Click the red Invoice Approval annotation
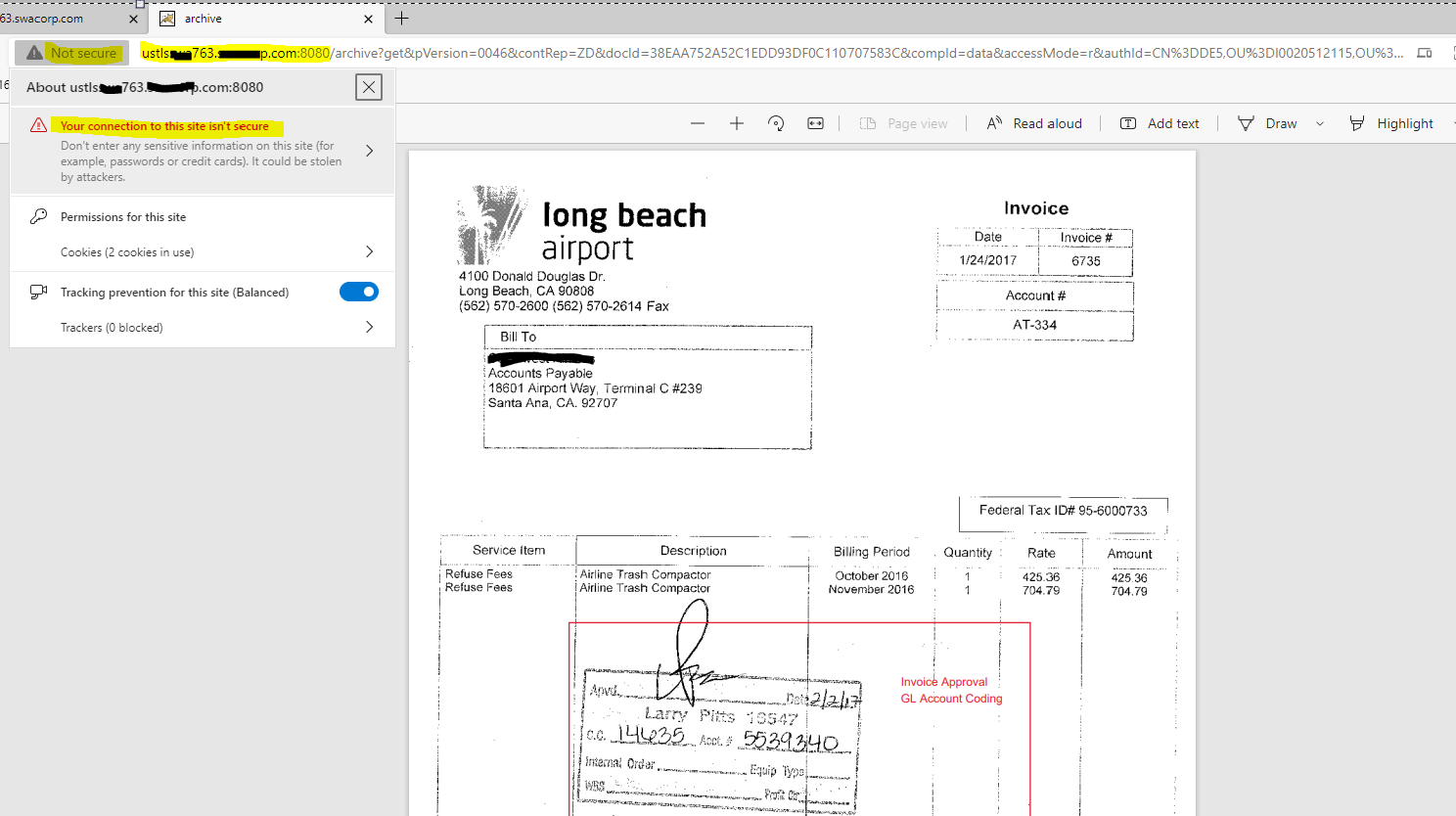Image resolution: width=1456 pixels, height=816 pixels. [944, 682]
